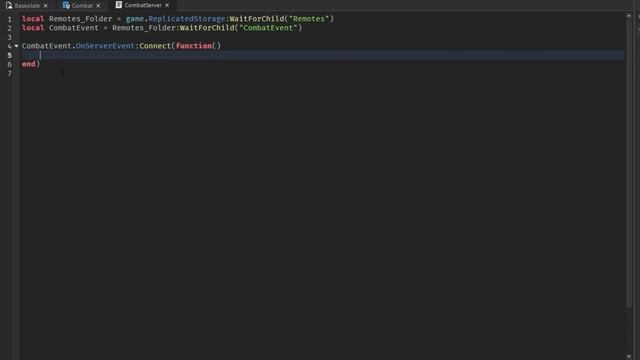Click line number 3 in gutter
640x360 pixels.
[9, 37]
